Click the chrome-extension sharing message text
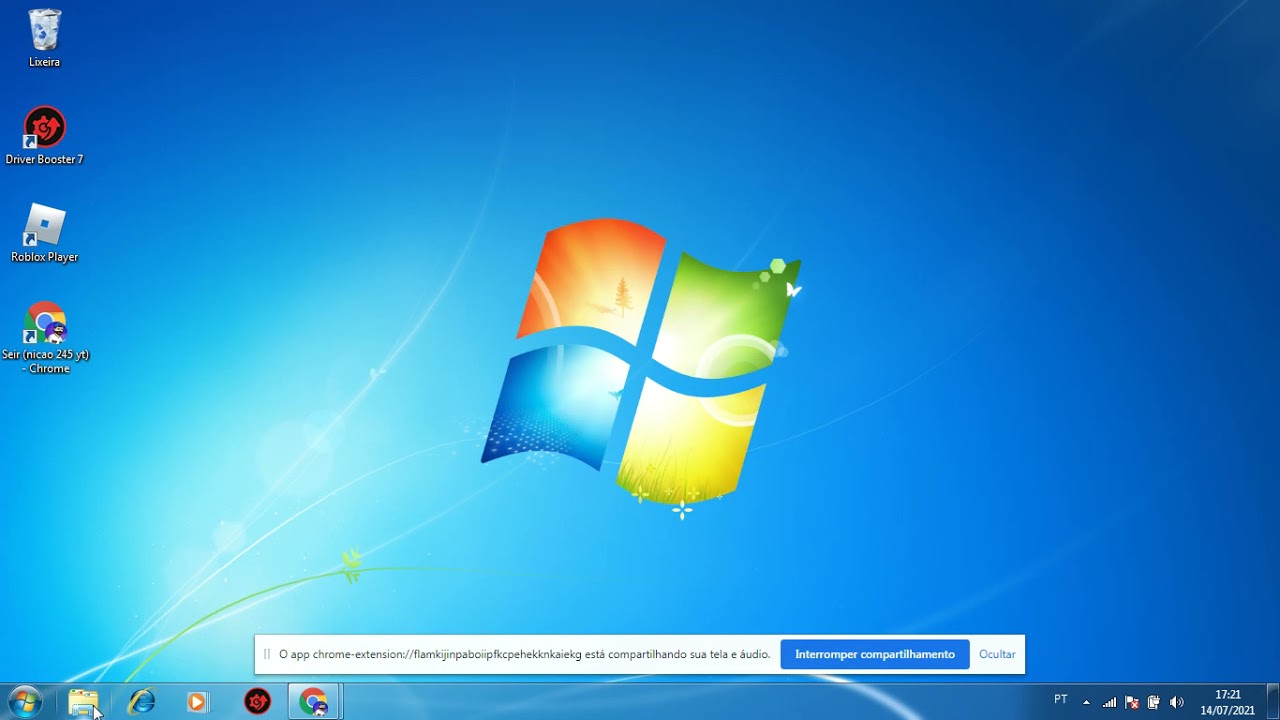The height and width of the screenshot is (720, 1280). (x=524, y=654)
